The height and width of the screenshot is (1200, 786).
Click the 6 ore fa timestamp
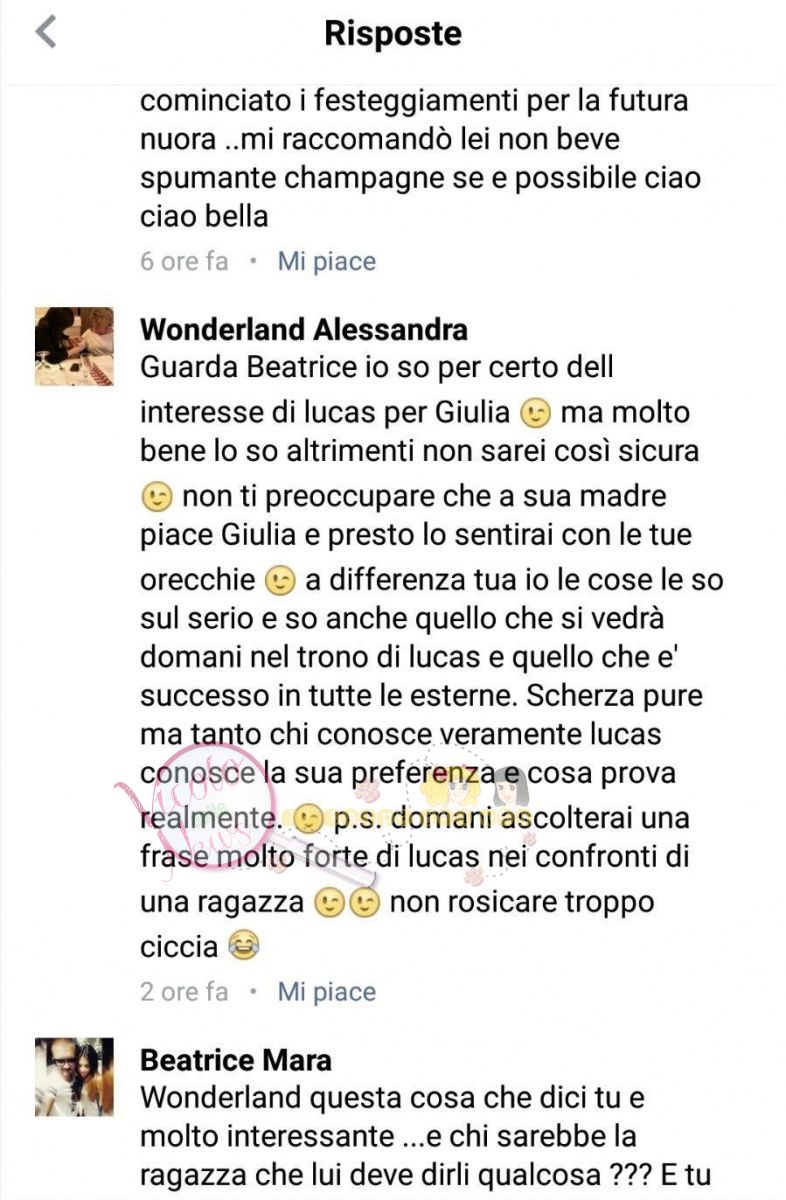coord(184,262)
